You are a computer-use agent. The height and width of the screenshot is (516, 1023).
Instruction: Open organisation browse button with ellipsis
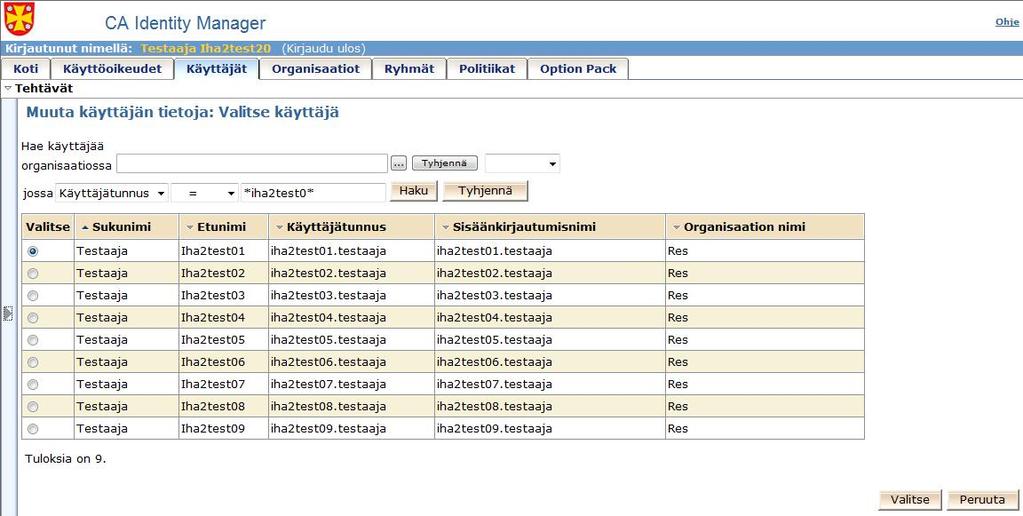pyautogui.click(x=399, y=163)
